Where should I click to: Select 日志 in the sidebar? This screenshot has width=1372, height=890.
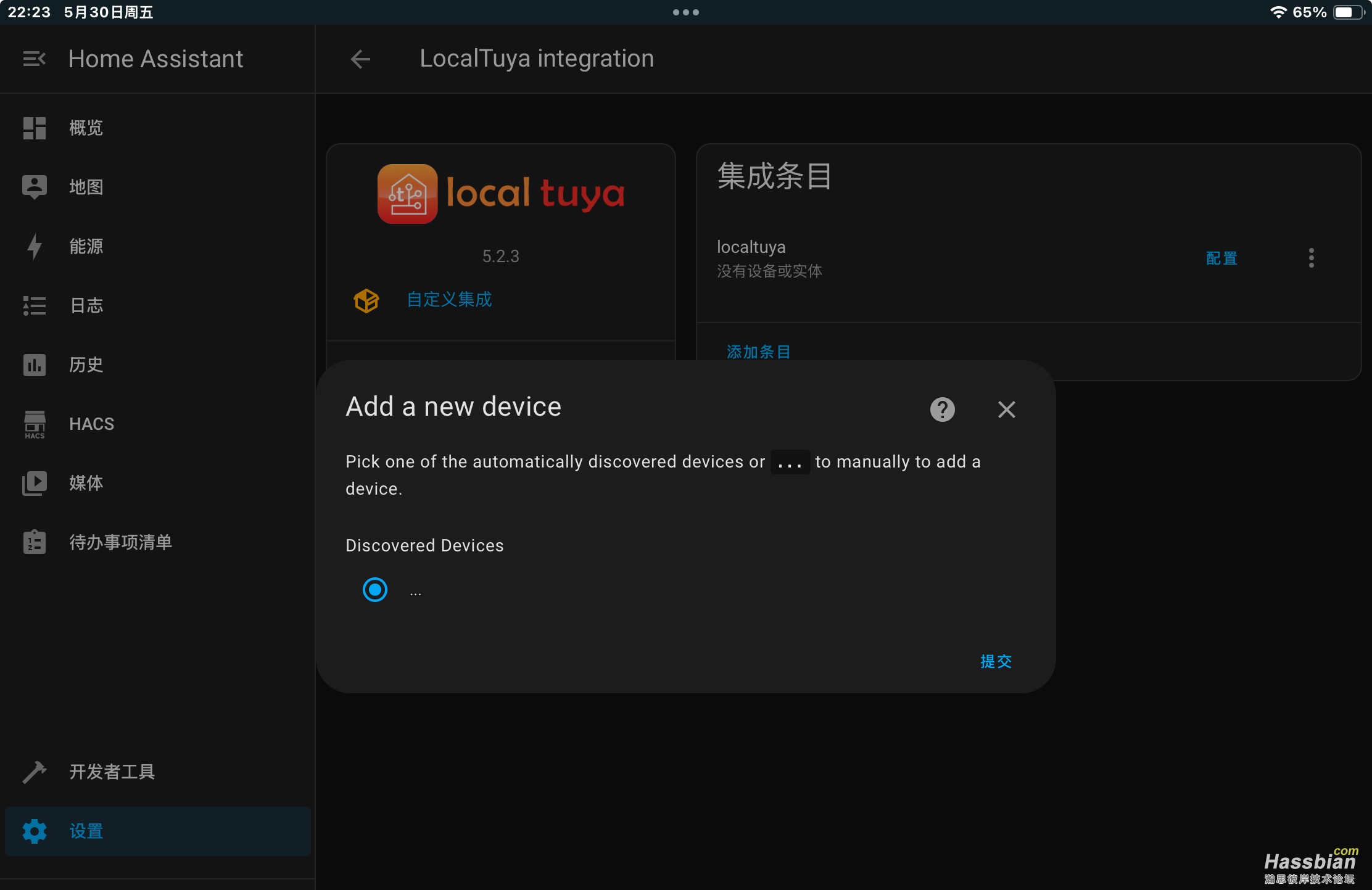click(157, 305)
